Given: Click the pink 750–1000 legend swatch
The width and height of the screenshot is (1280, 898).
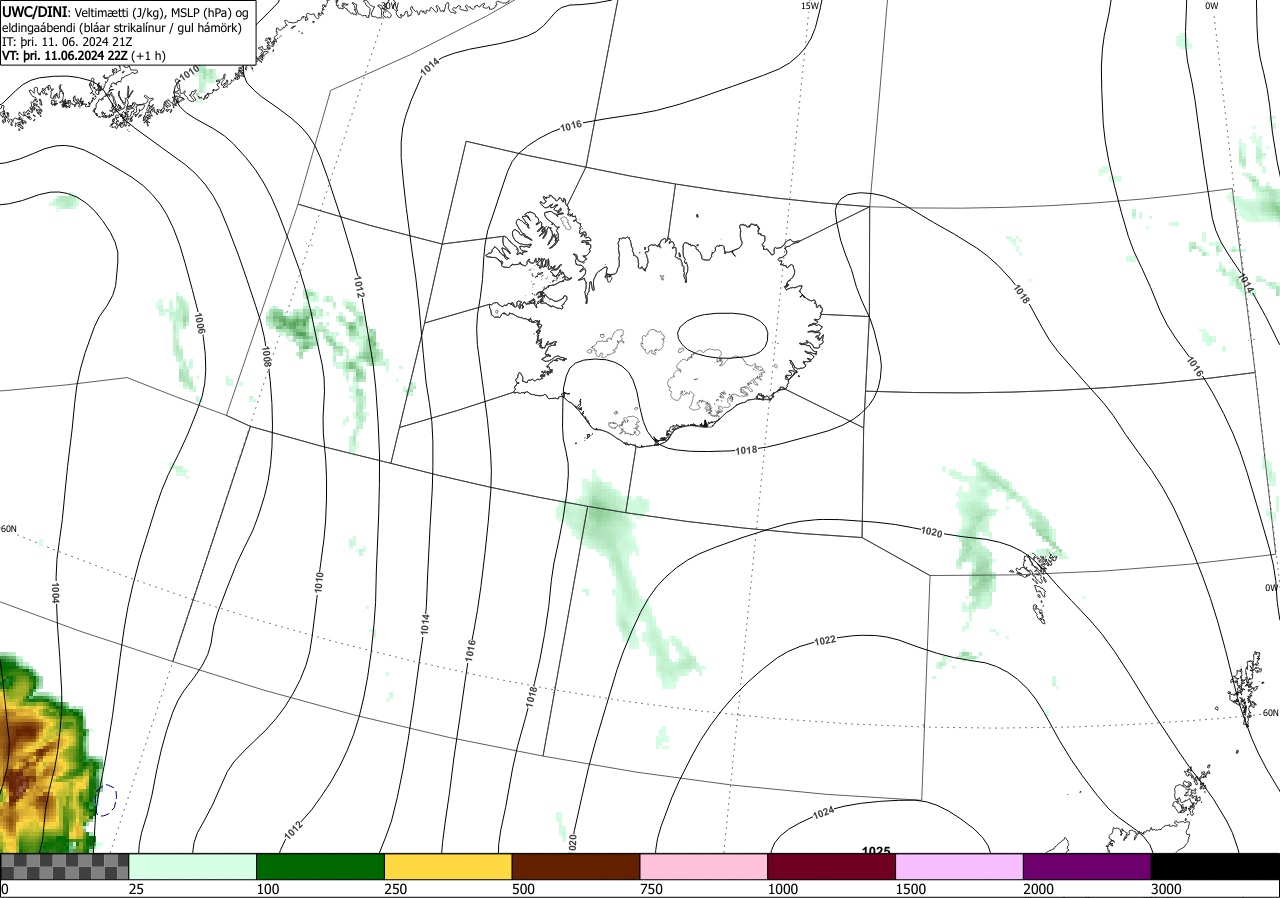Looking at the screenshot, I should [x=704, y=866].
